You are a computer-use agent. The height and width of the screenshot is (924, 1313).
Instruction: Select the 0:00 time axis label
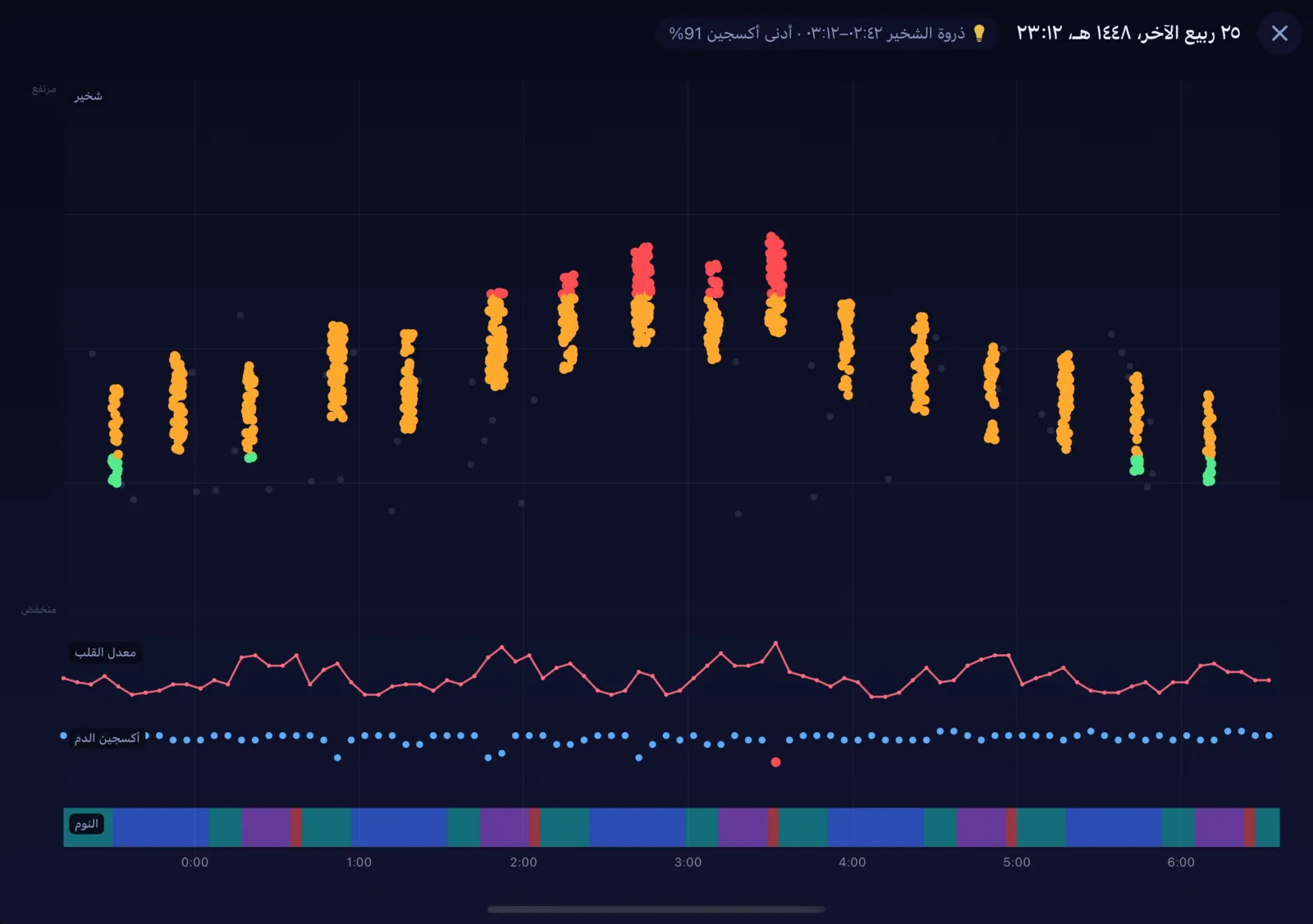(194, 862)
